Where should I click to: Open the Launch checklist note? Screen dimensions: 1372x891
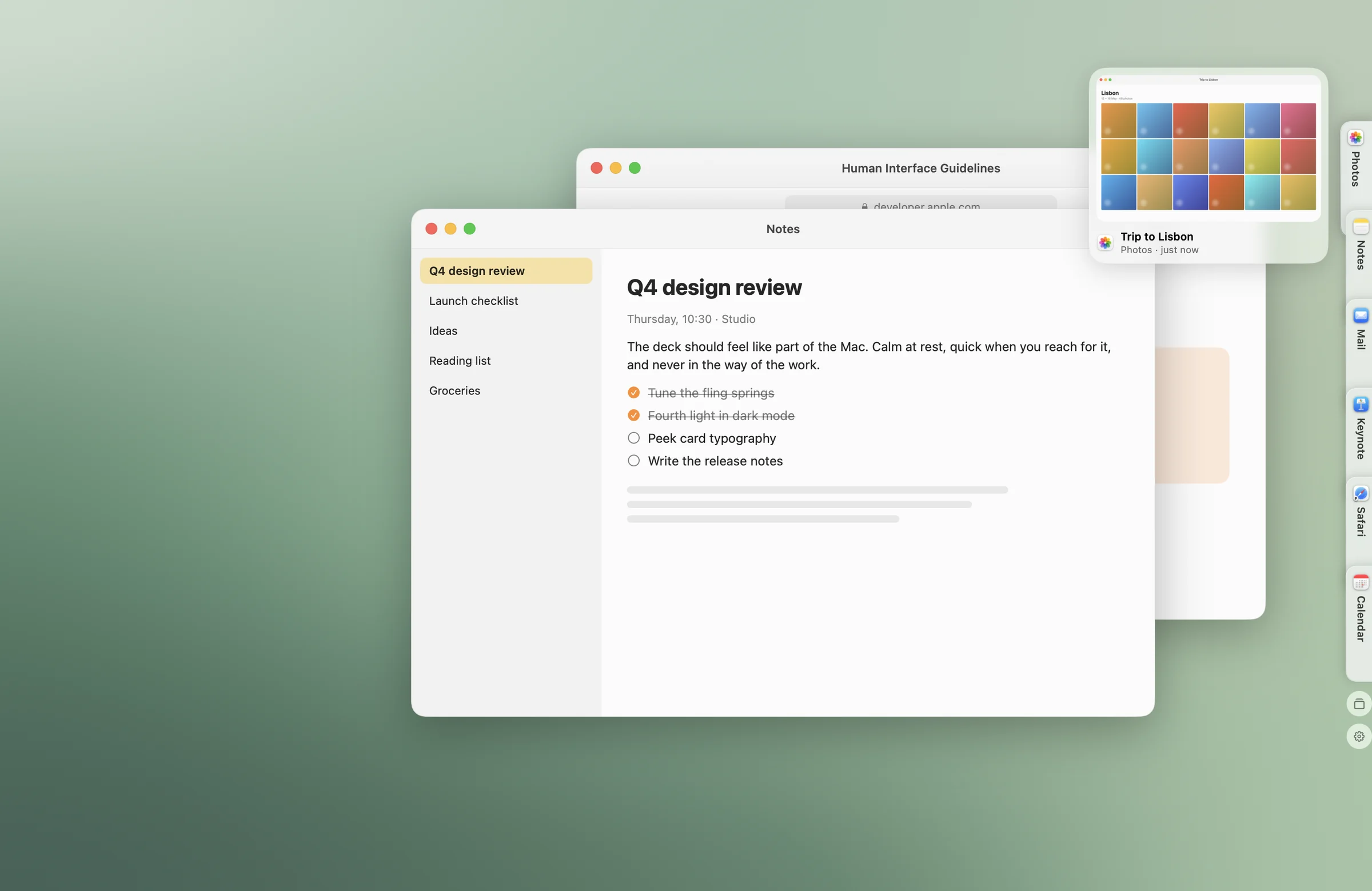point(505,301)
